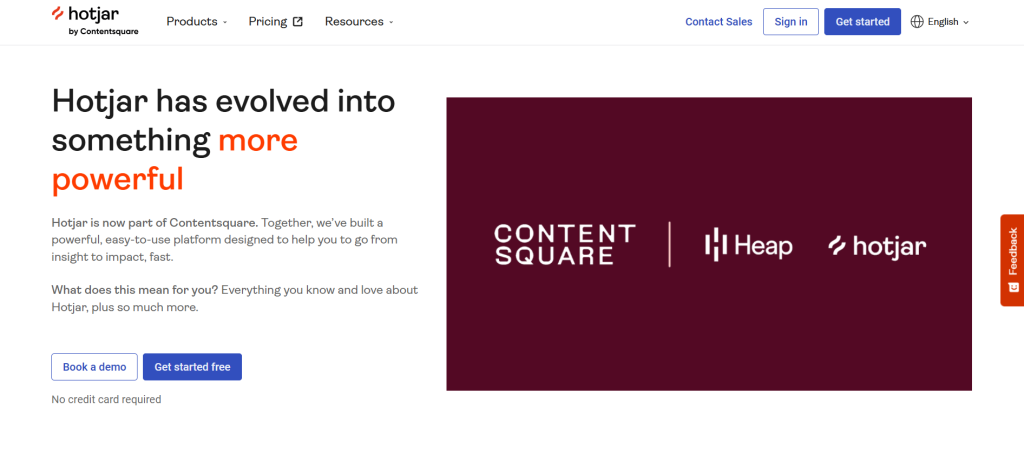Click the globe language icon
Screen dimensions: 1024x467
point(917,22)
